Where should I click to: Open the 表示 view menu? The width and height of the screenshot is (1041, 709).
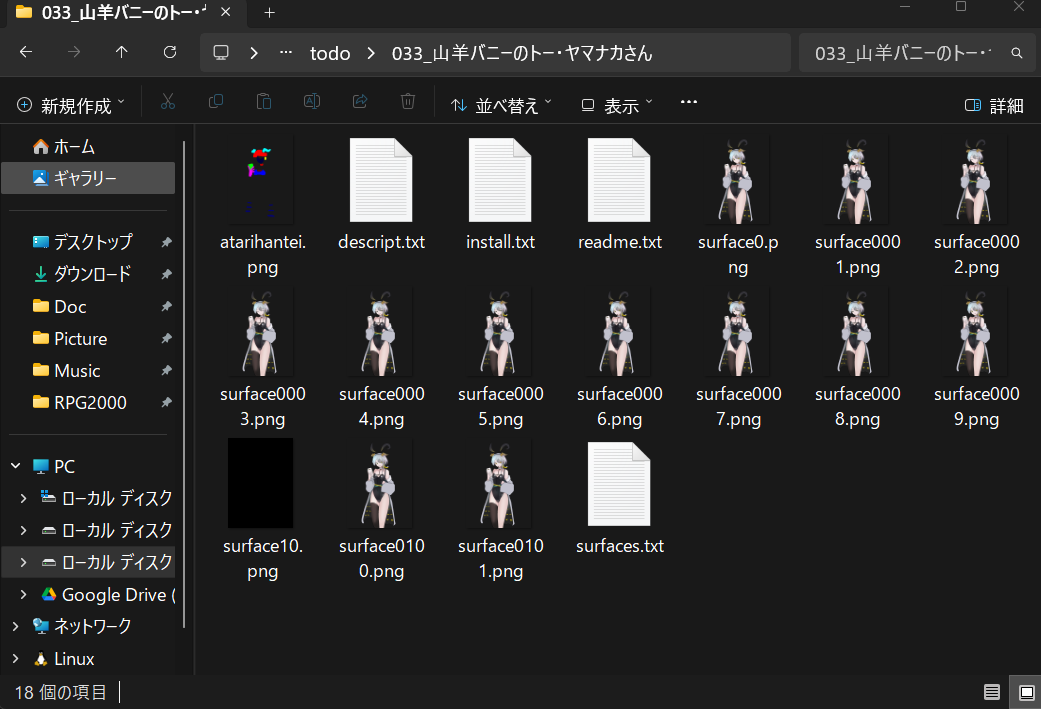point(617,105)
